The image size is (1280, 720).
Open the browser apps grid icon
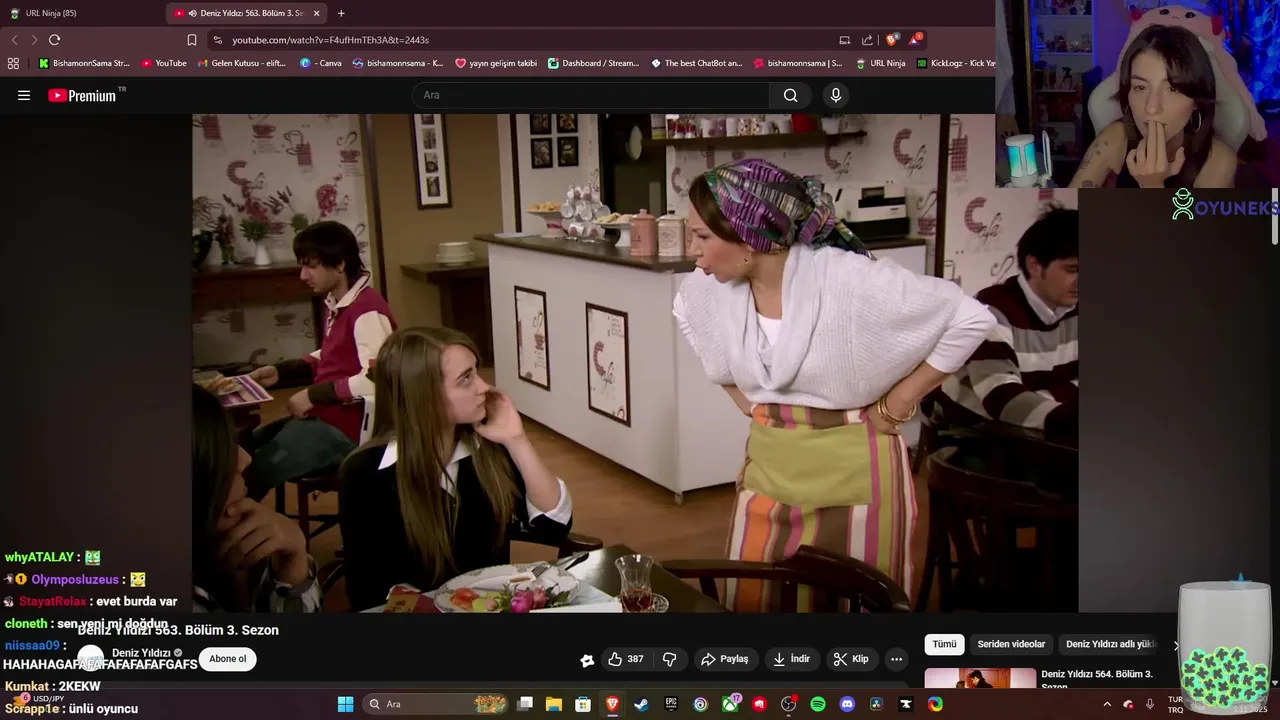pos(13,63)
